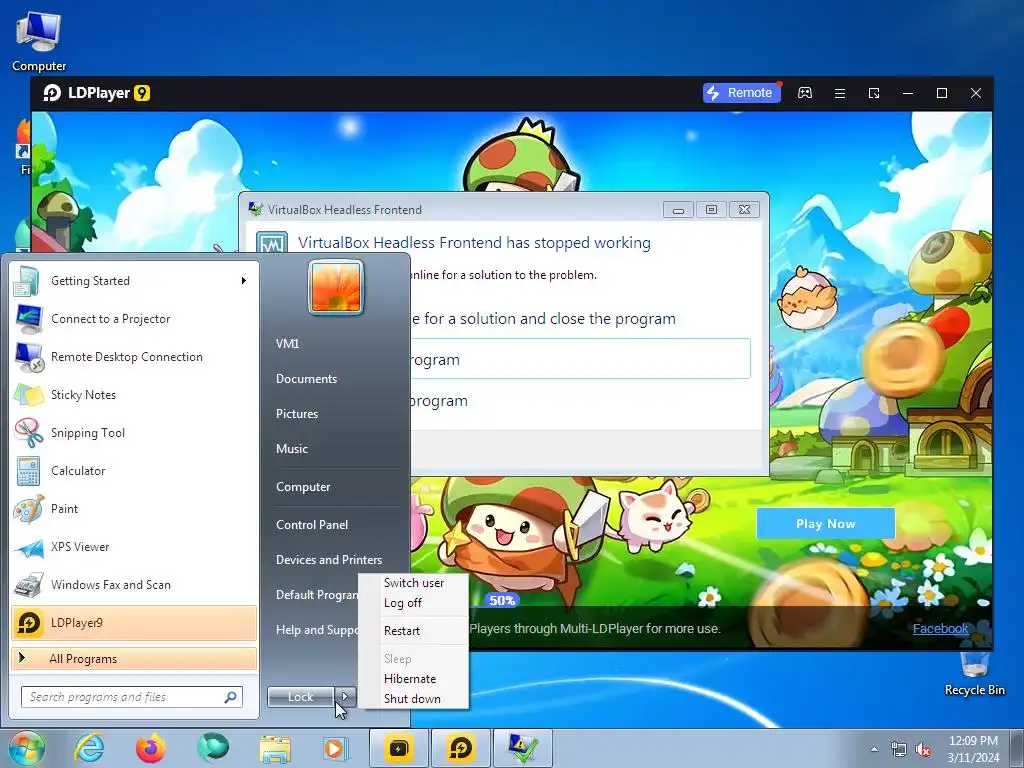Open Calculator from Start menu
Screen dimensions: 1024x768
[x=133, y=471]
